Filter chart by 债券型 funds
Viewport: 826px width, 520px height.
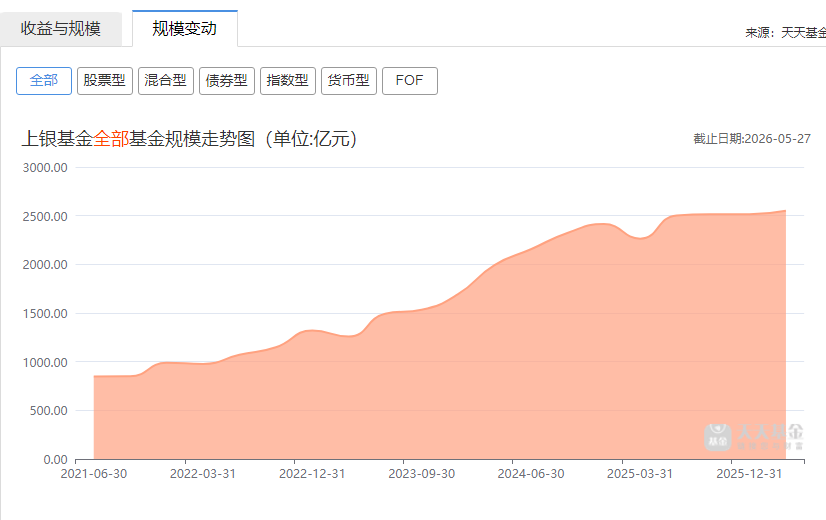[x=227, y=81]
